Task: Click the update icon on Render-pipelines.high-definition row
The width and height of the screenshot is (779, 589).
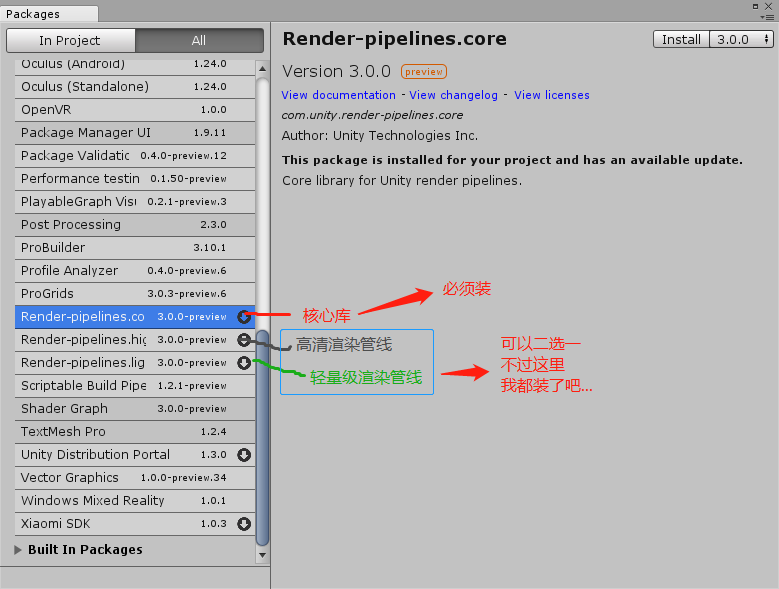Action: [244, 340]
